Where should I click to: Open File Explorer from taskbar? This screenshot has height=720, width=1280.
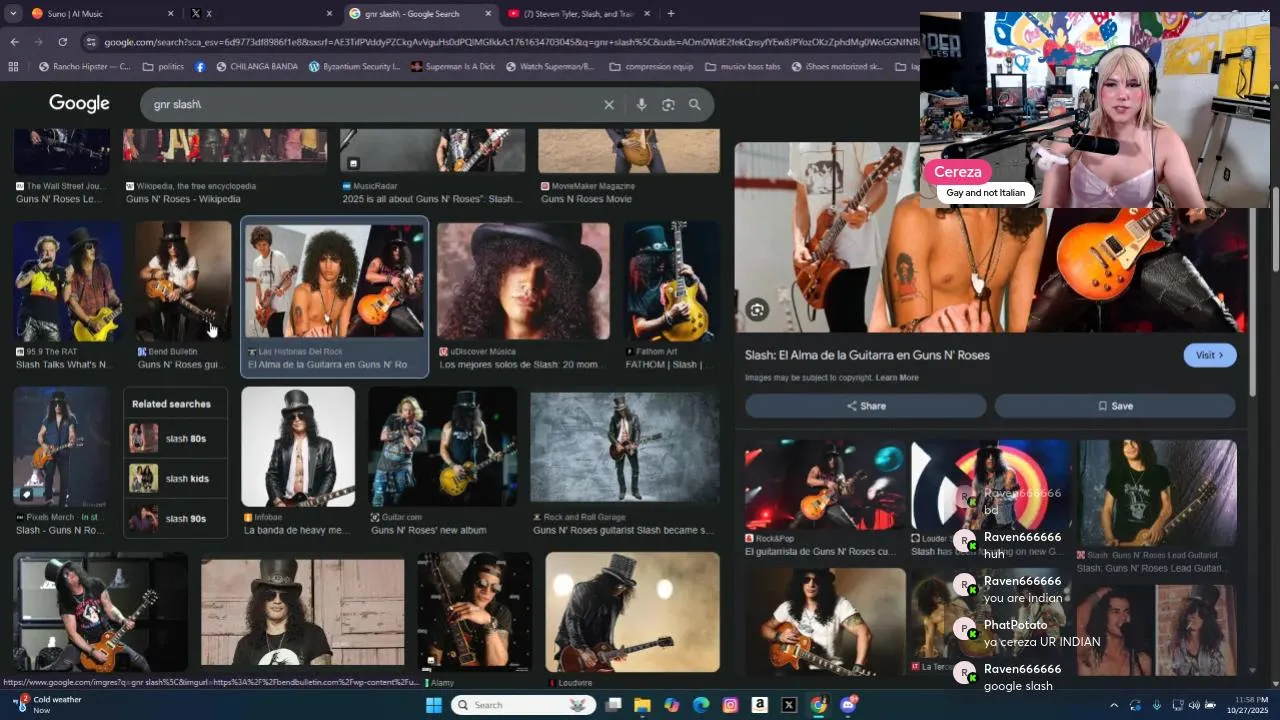point(642,705)
